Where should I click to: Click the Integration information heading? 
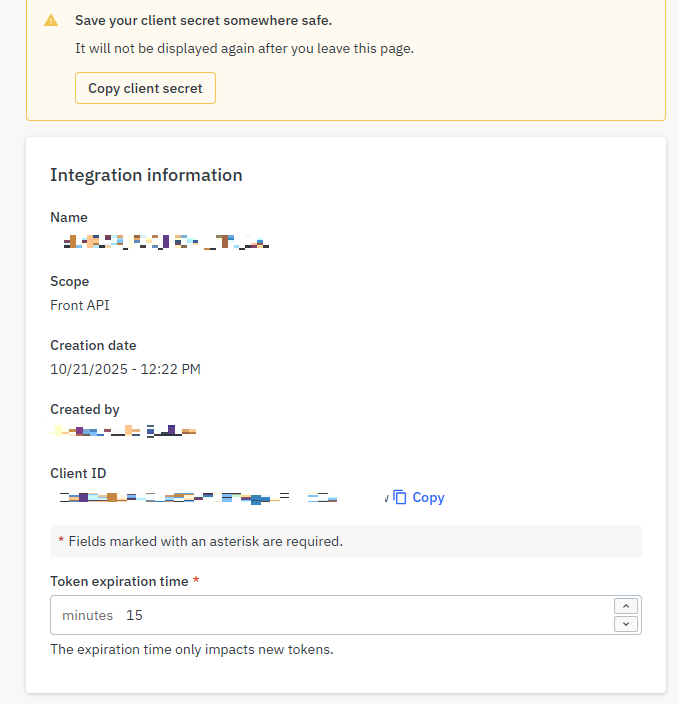tap(146, 175)
